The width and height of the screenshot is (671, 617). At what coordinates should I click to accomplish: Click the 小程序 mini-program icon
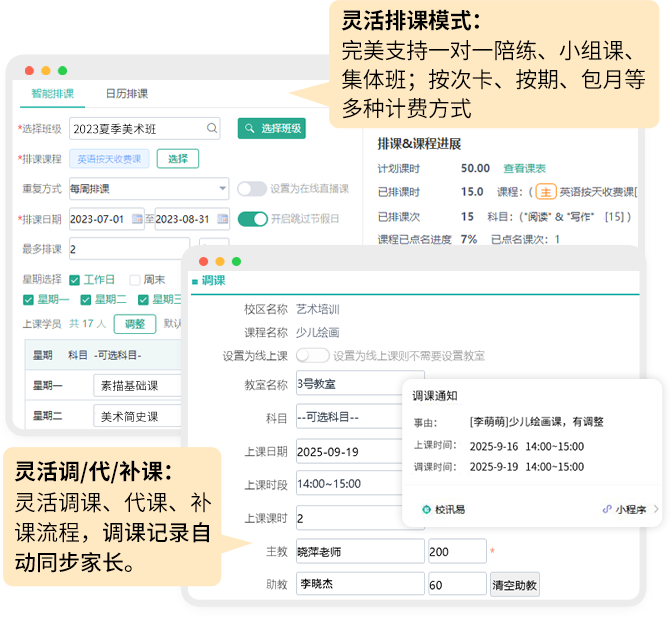(x=607, y=509)
